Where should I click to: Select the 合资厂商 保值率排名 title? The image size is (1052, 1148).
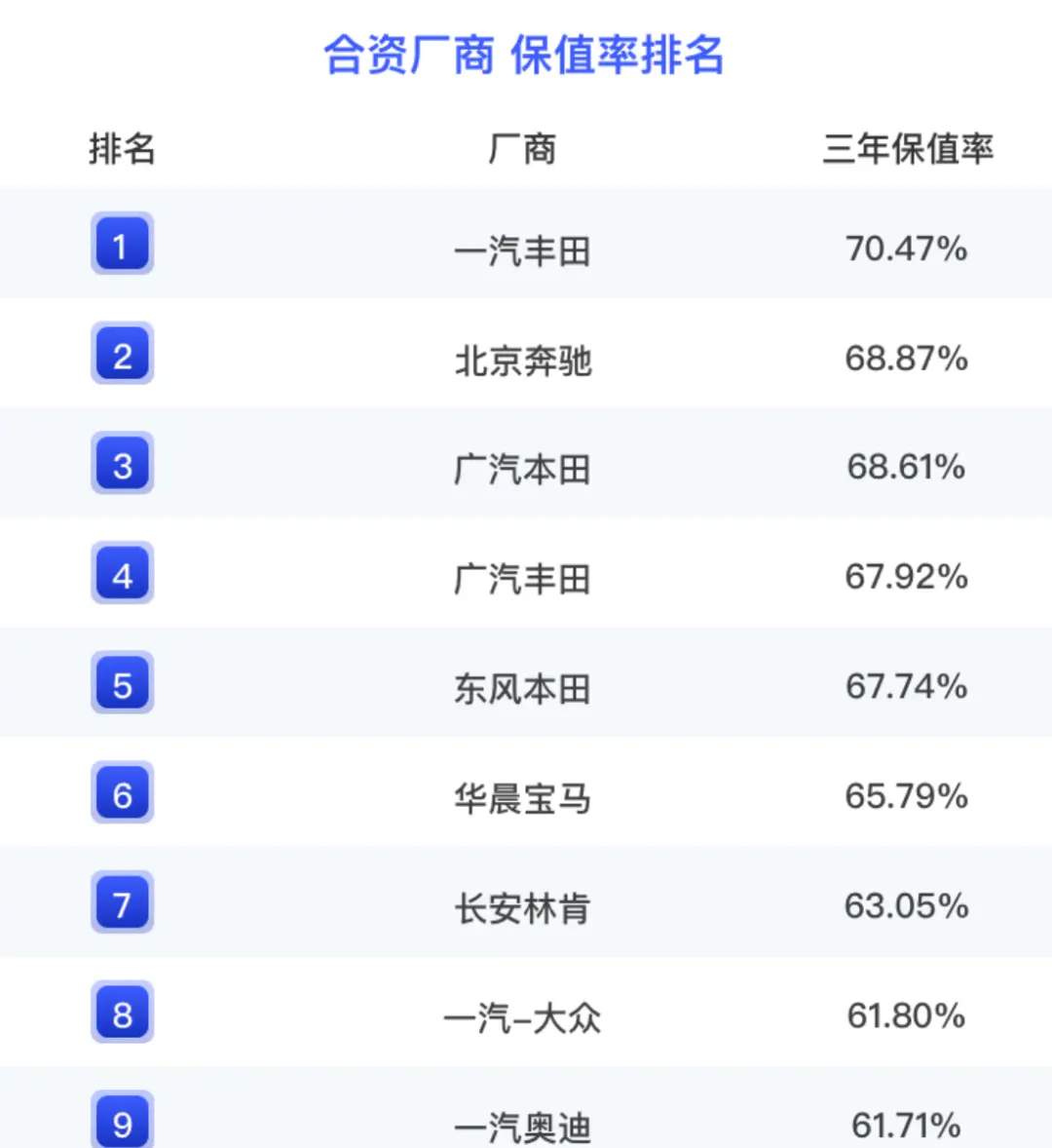524,55
